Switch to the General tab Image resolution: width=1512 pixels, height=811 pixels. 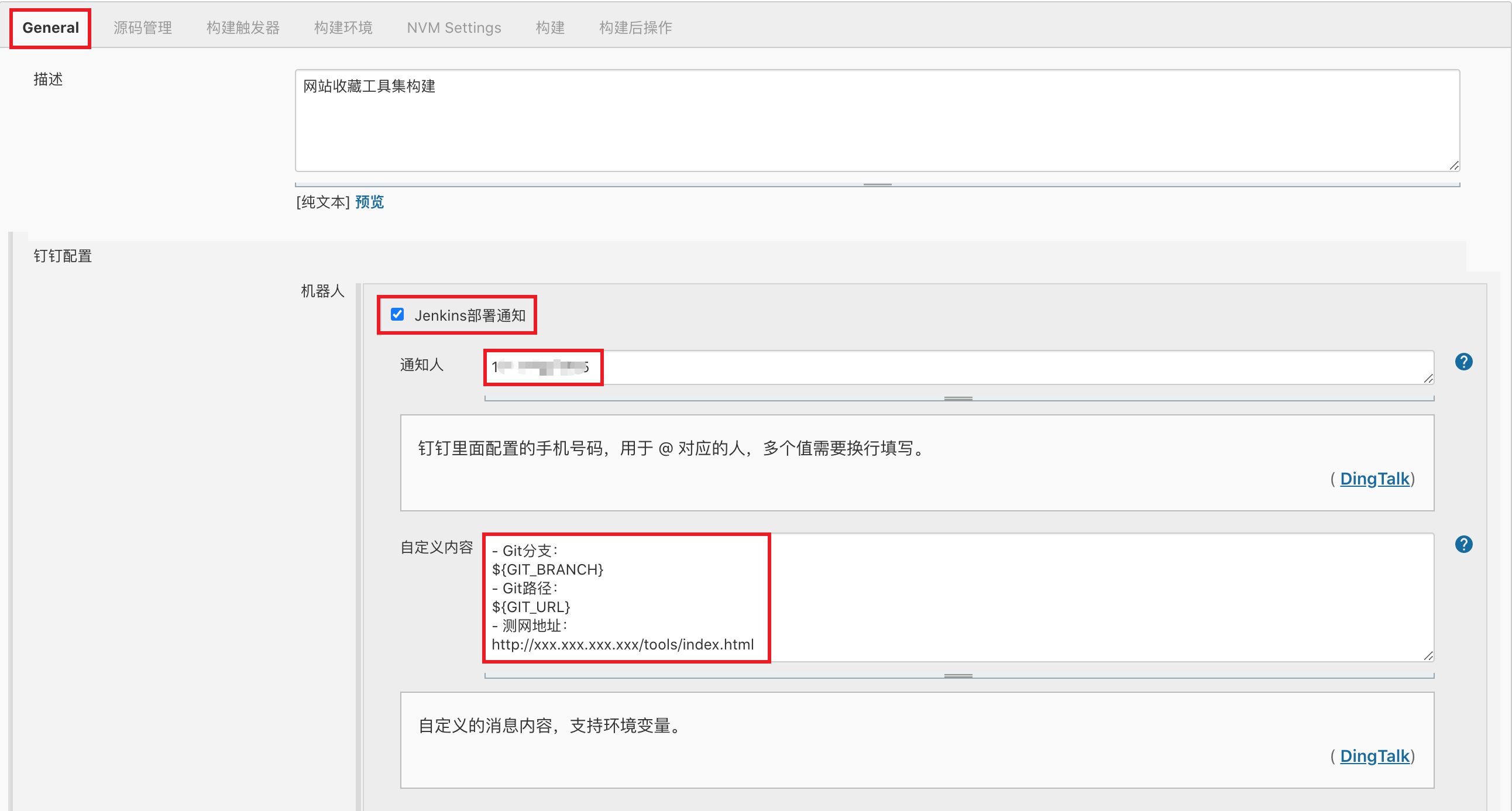pos(50,28)
